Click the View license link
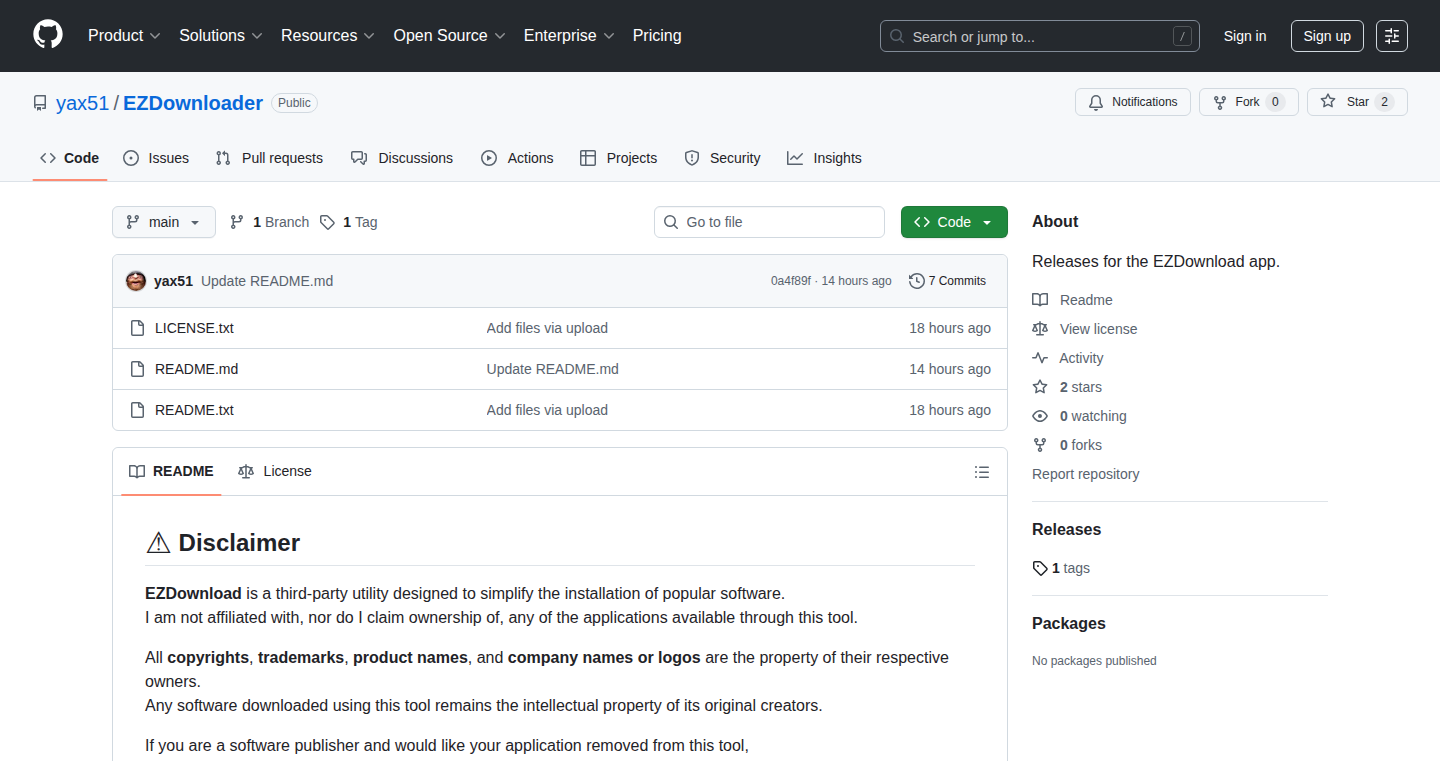The width and height of the screenshot is (1440, 761). click(1085, 329)
